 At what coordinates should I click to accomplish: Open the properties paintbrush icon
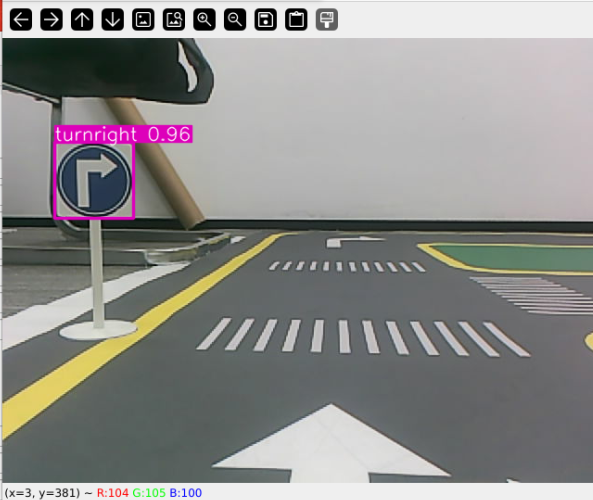327,19
